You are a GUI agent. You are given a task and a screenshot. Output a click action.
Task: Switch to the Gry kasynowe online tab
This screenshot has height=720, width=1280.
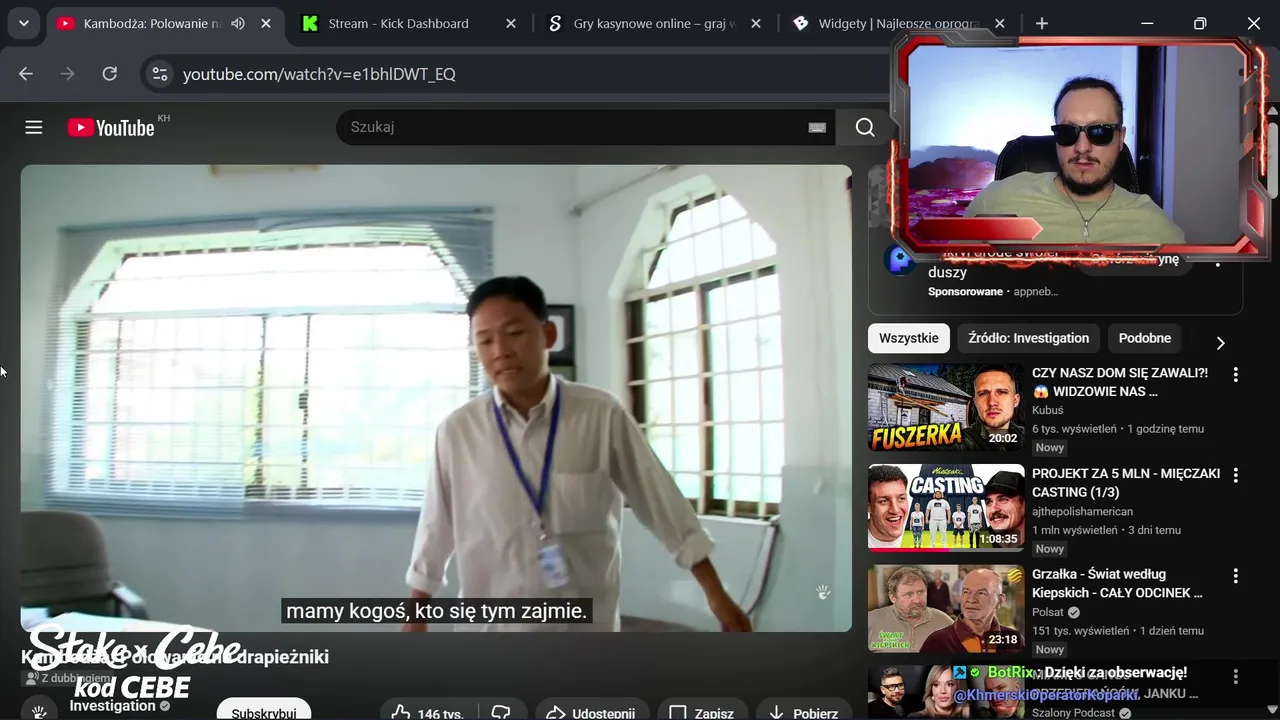pos(654,23)
